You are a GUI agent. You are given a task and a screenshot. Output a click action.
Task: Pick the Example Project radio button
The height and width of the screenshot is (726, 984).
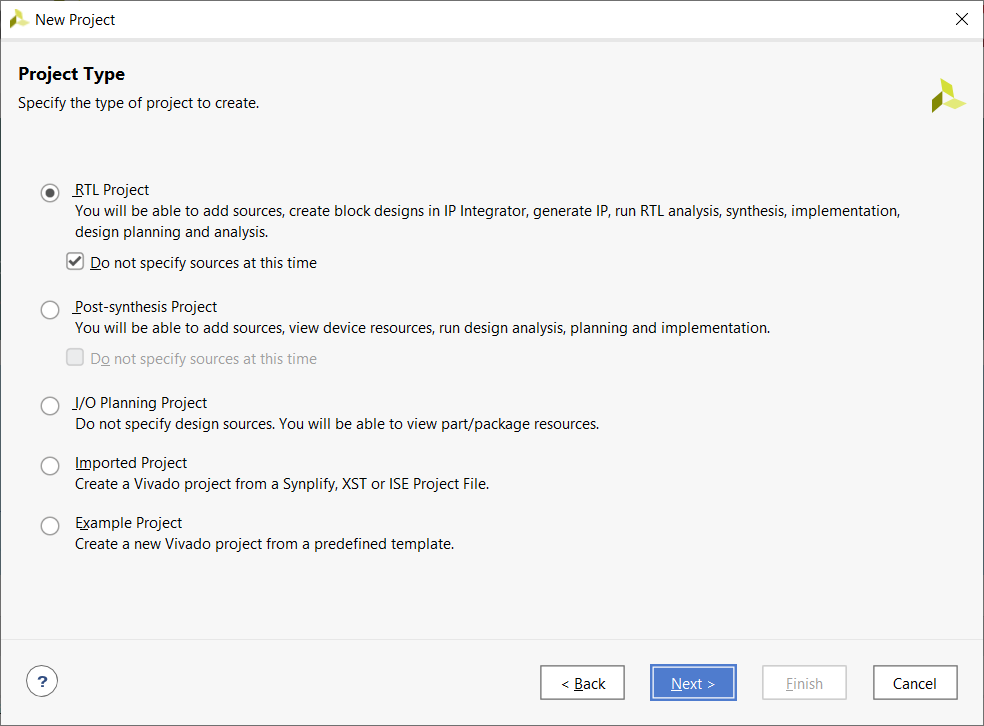point(50,525)
